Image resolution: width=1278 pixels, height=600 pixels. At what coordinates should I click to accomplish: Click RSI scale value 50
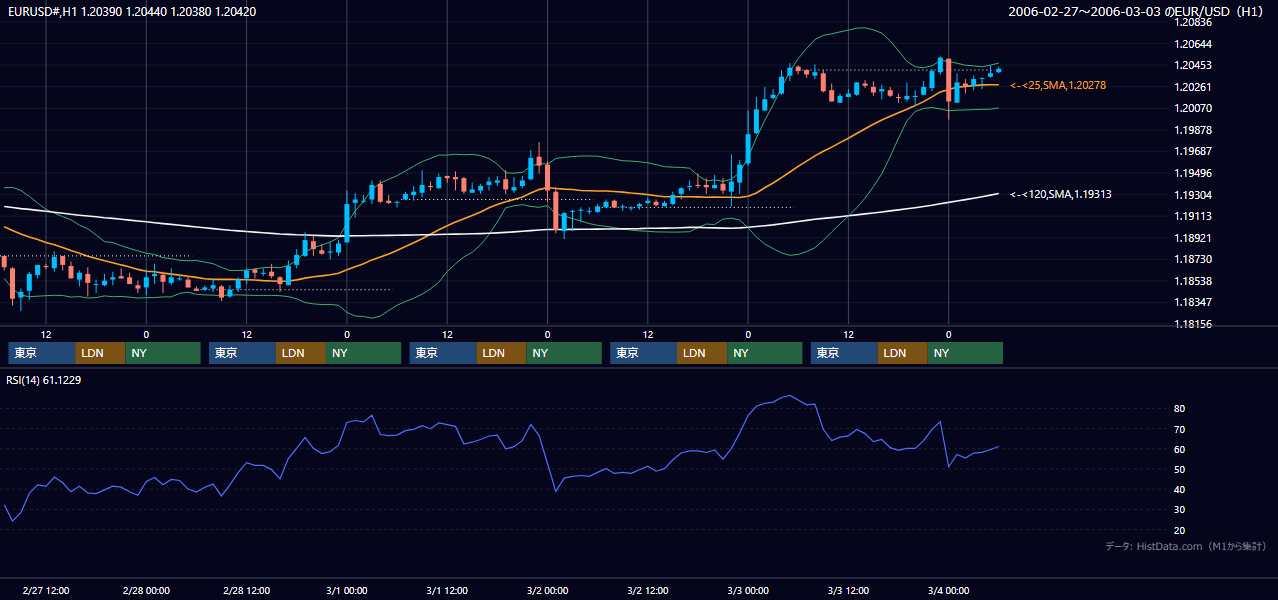1179,469
